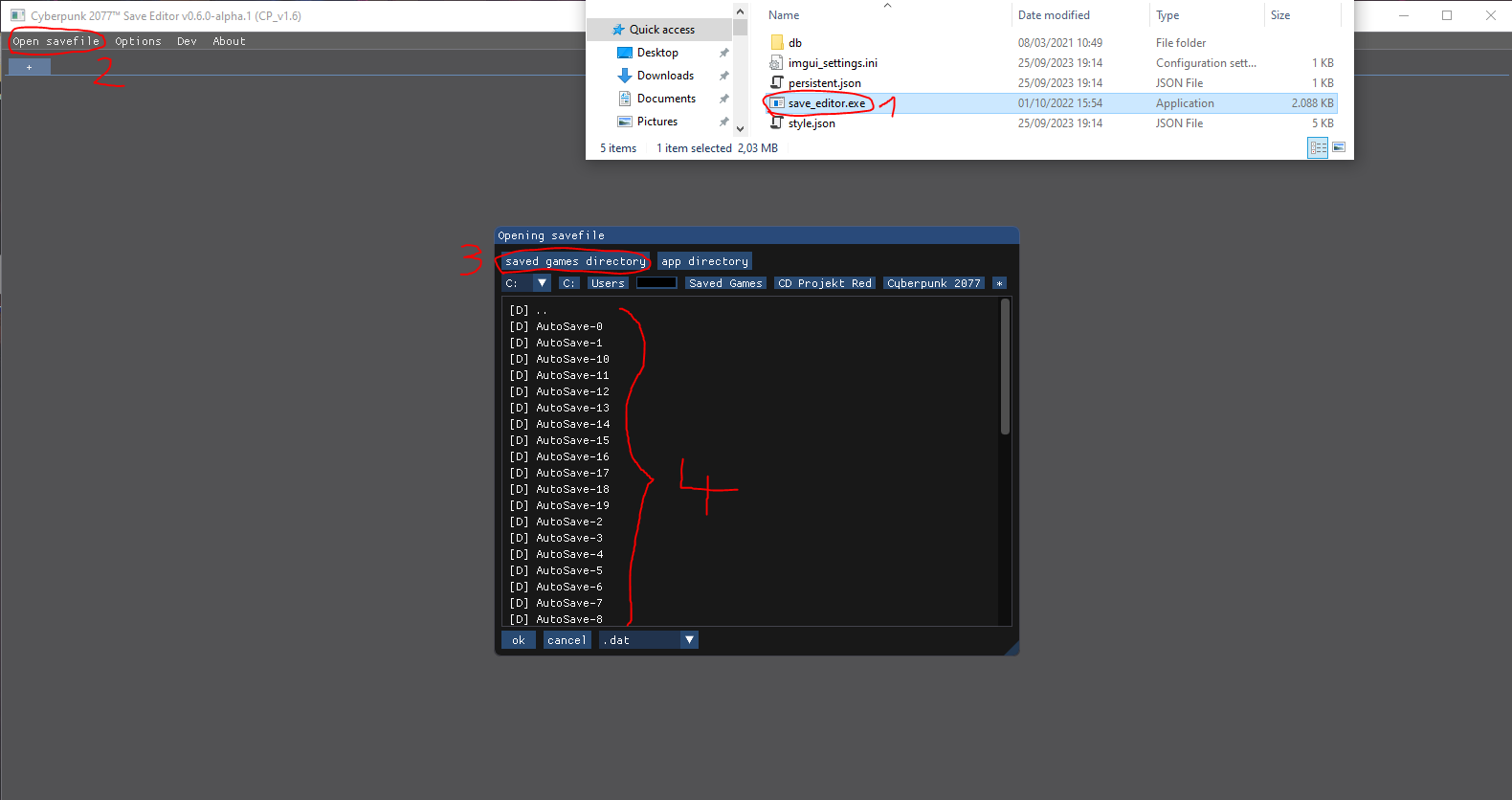Open the About menu
1512x800 pixels.
tap(229, 41)
